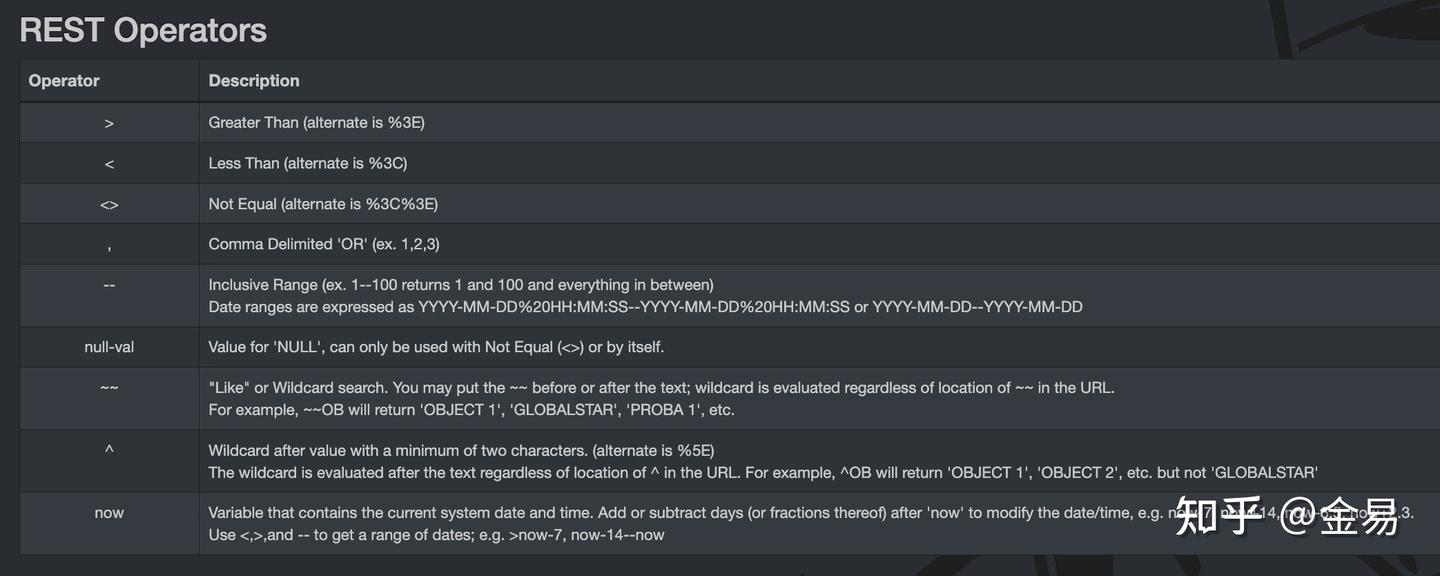
Task: Click the Comma Delimited 'OR' description
Action: click(x=325, y=244)
